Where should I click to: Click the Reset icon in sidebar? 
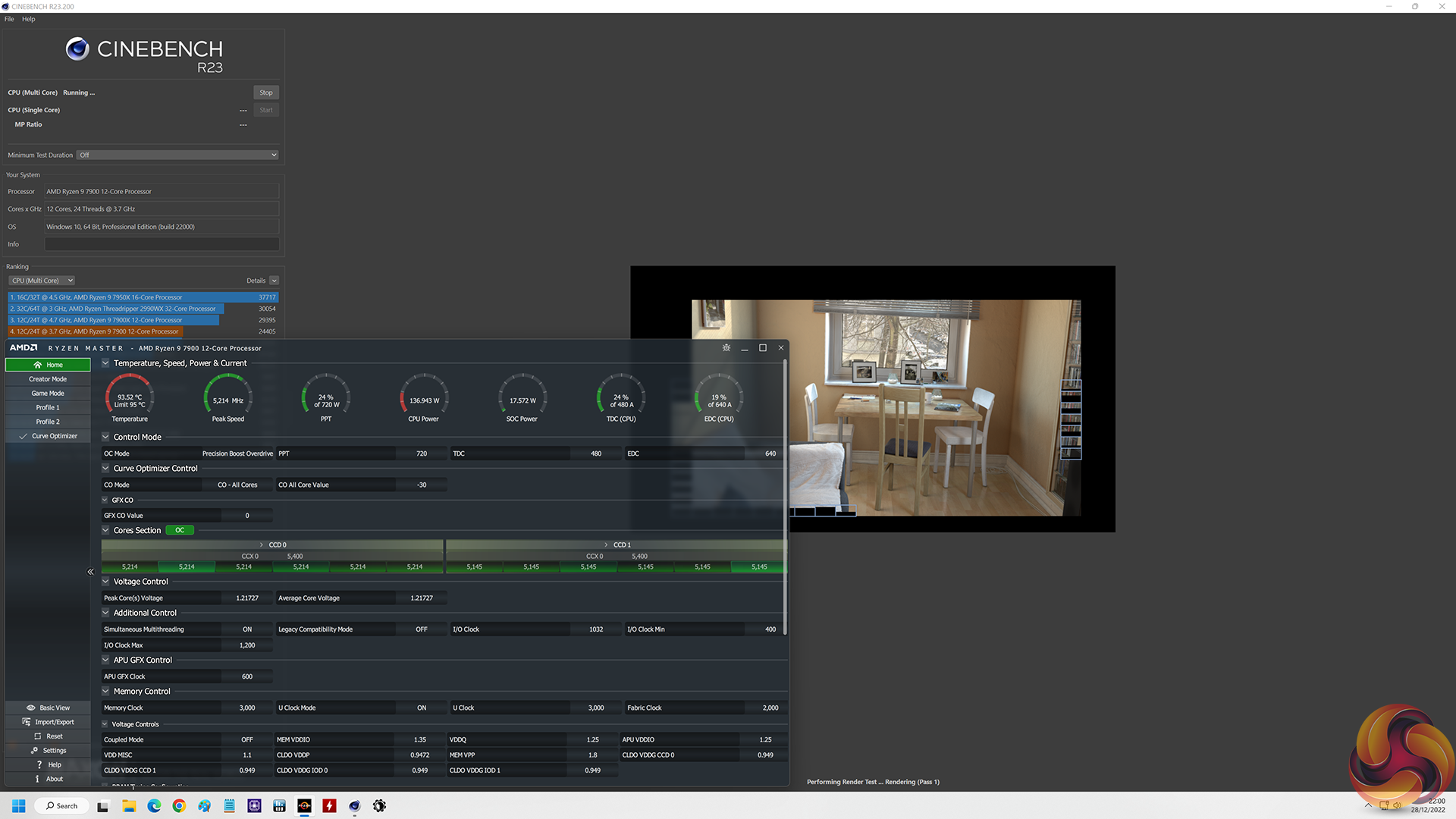[37, 736]
